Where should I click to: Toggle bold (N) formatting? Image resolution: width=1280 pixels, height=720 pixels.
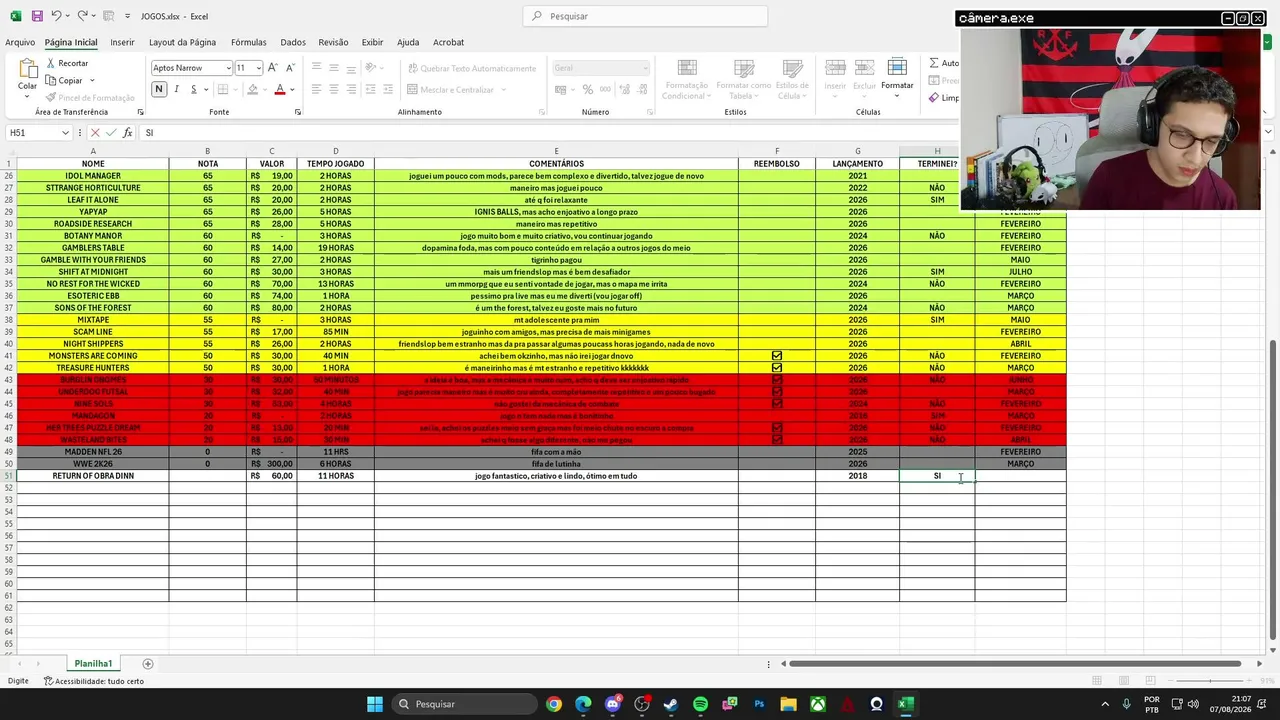coord(159,89)
